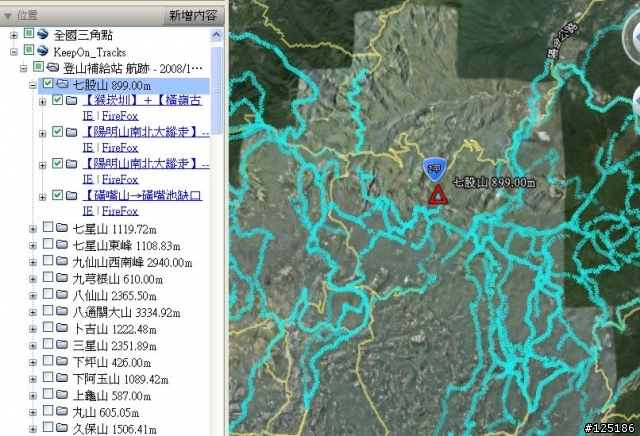640x436 pixels.
Task: Click the folder icon of 九仙山西南峰 2940.00m
Action: tap(62, 261)
